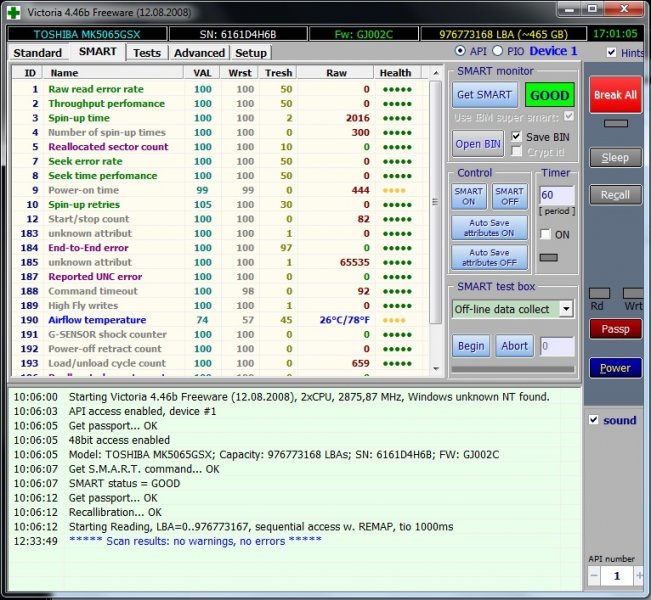
Task: Uncheck the Hints checkbox
Action: click(x=612, y=52)
